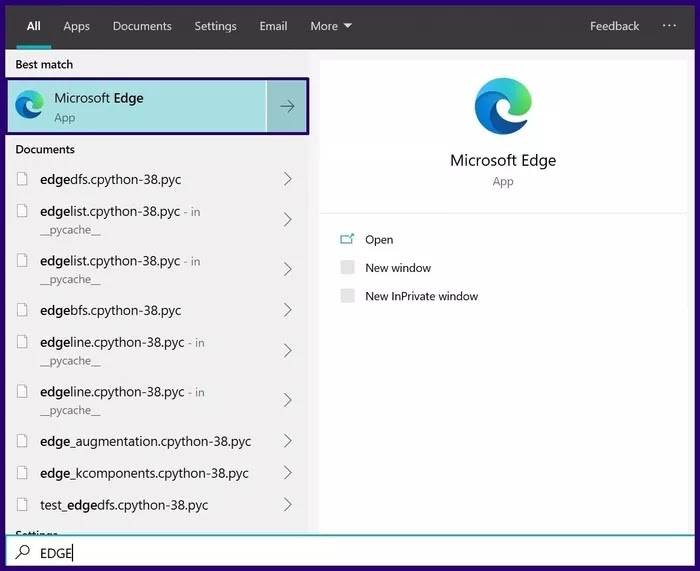Expand the arrow beside Microsoft Edge best match
The image size is (700, 571).
coord(287,106)
